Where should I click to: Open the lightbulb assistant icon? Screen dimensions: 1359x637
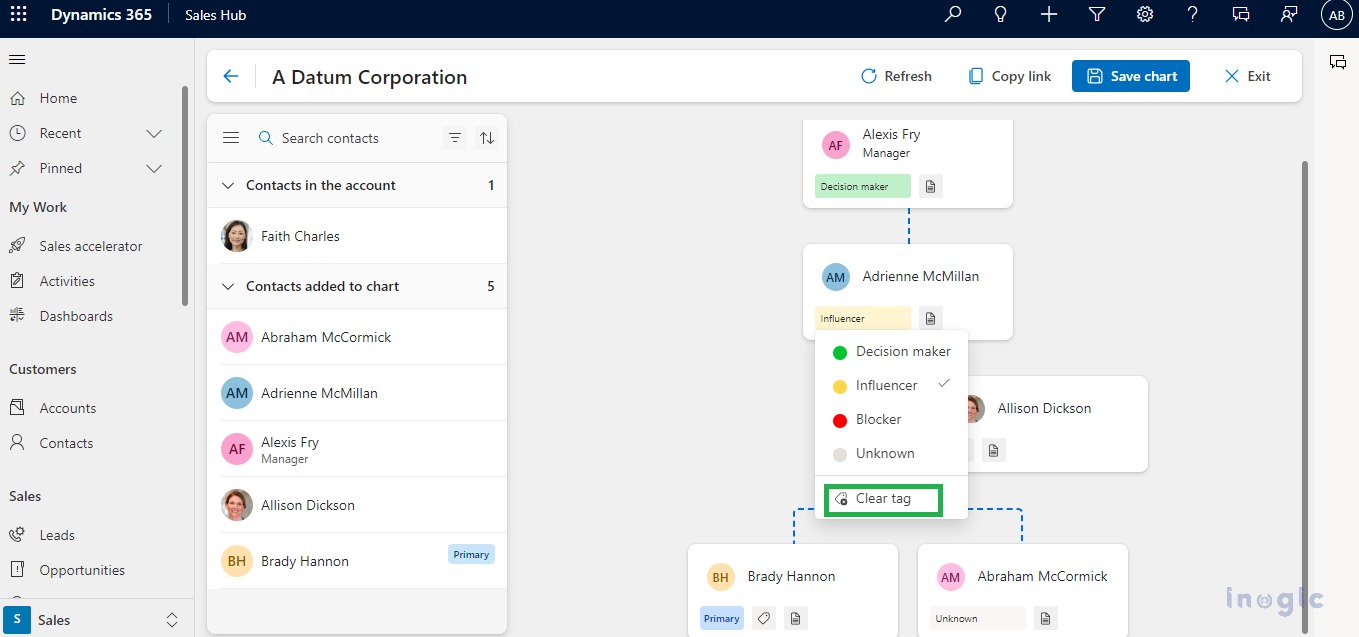pos(1000,14)
